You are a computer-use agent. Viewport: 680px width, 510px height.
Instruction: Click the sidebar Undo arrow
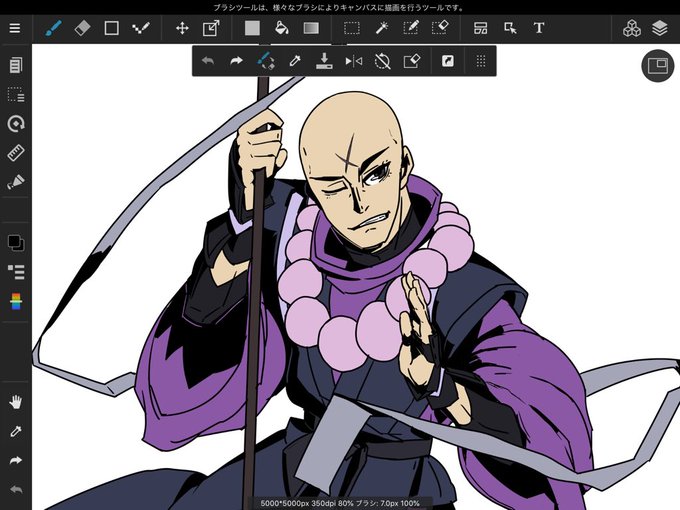pos(16,490)
